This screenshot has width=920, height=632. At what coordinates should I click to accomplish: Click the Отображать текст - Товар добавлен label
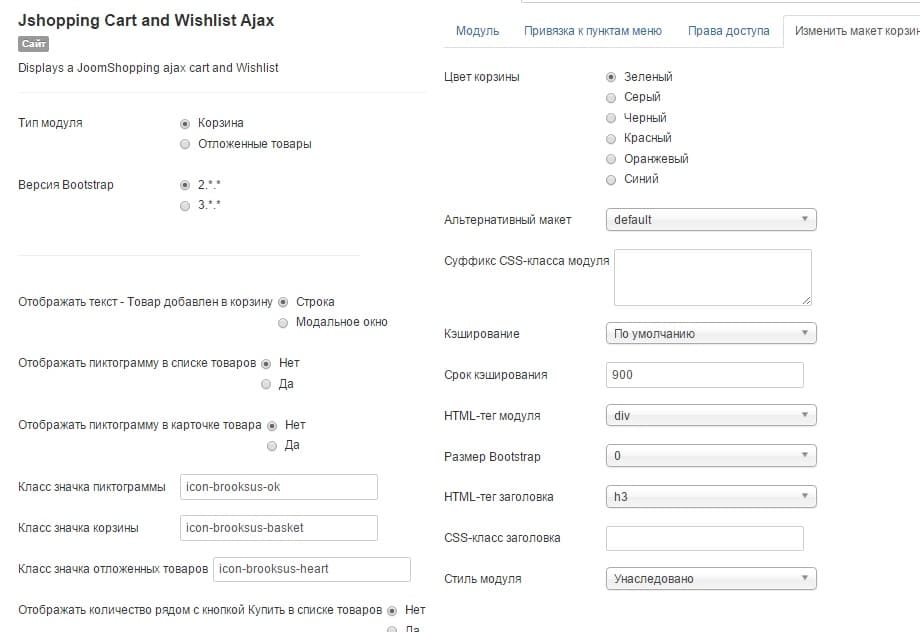click(146, 302)
